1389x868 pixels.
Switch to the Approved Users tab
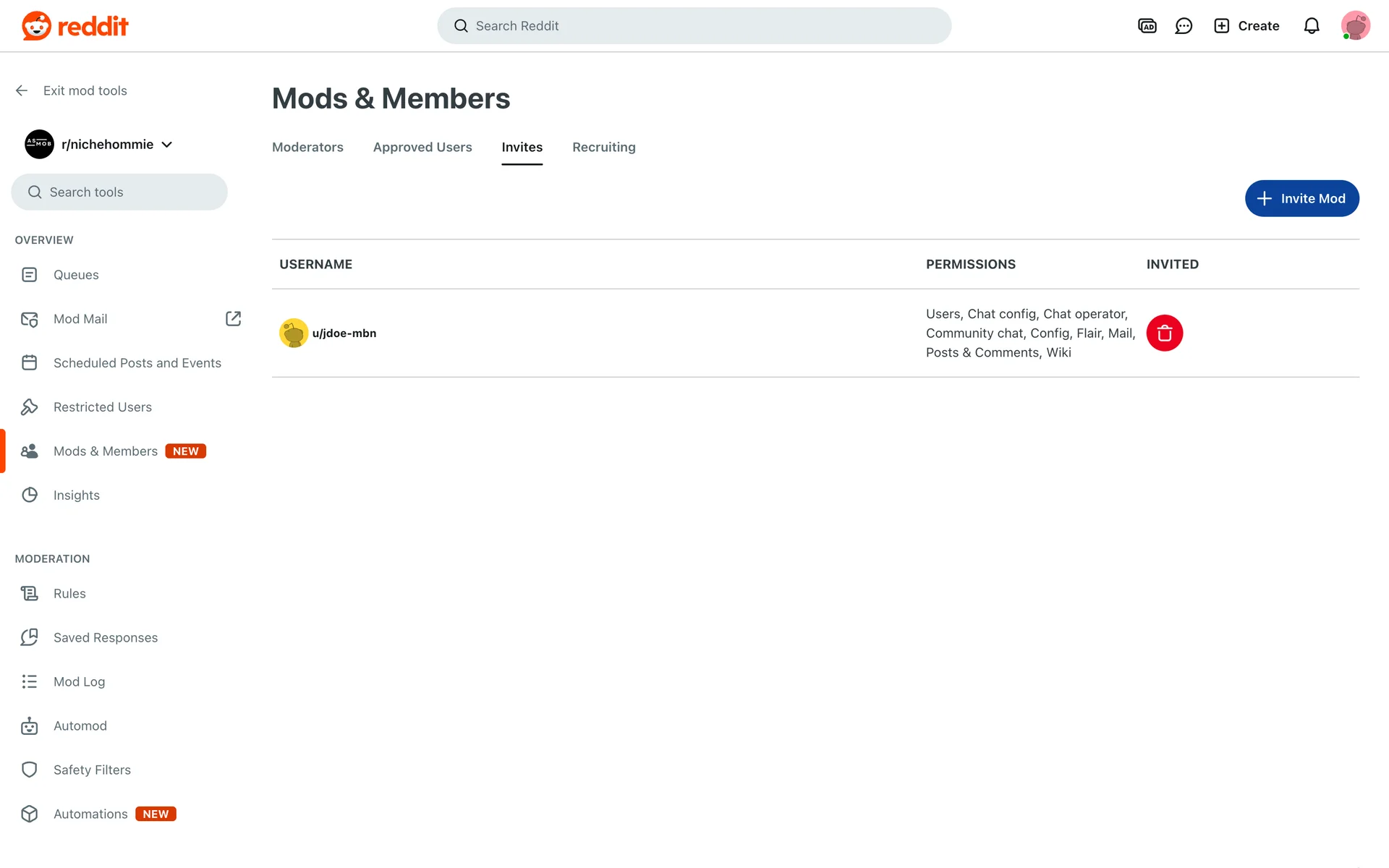pyautogui.click(x=422, y=148)
